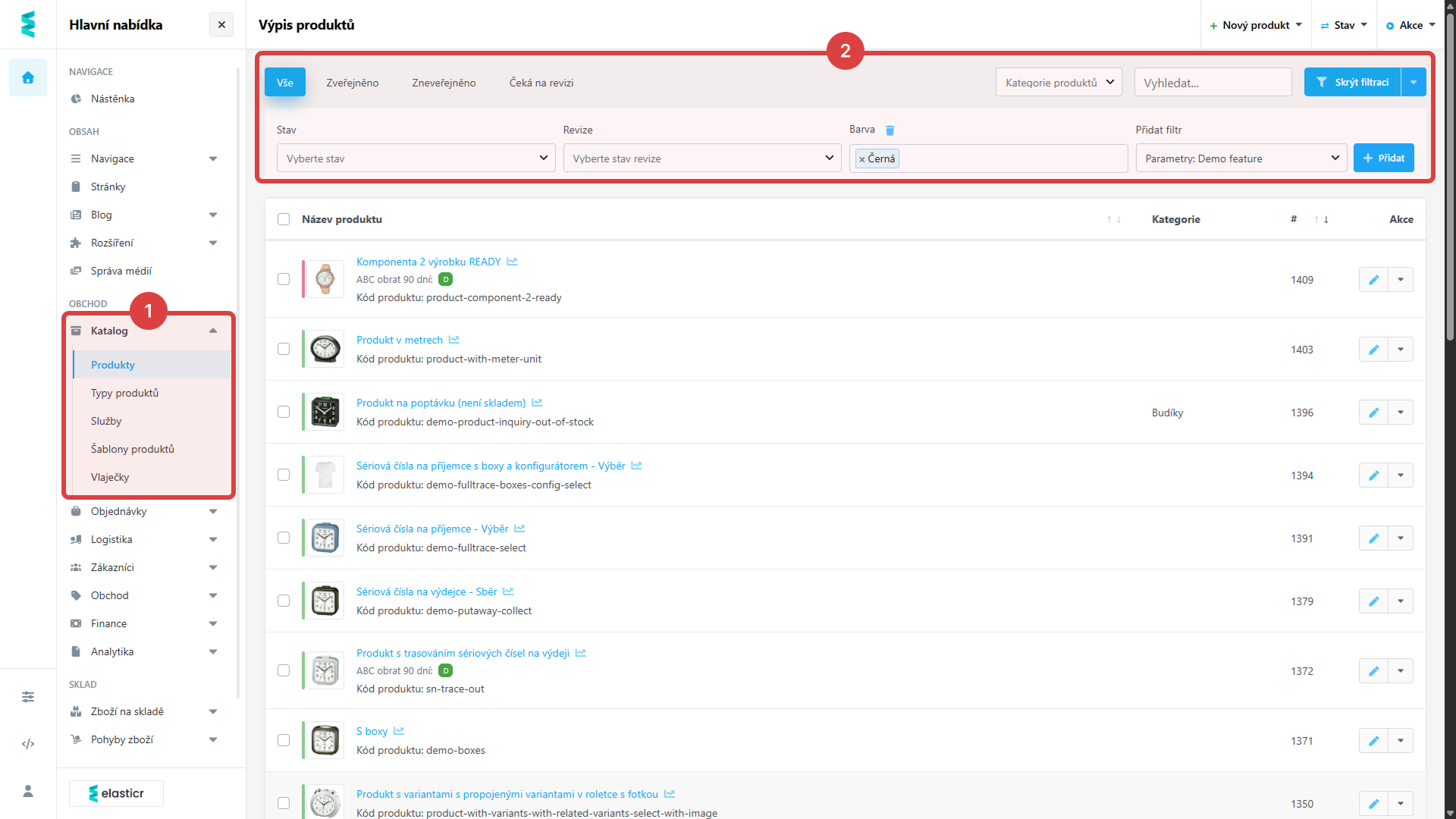
Task: Open the sliders settings icon in left rail
Action: tap(28, 697)
